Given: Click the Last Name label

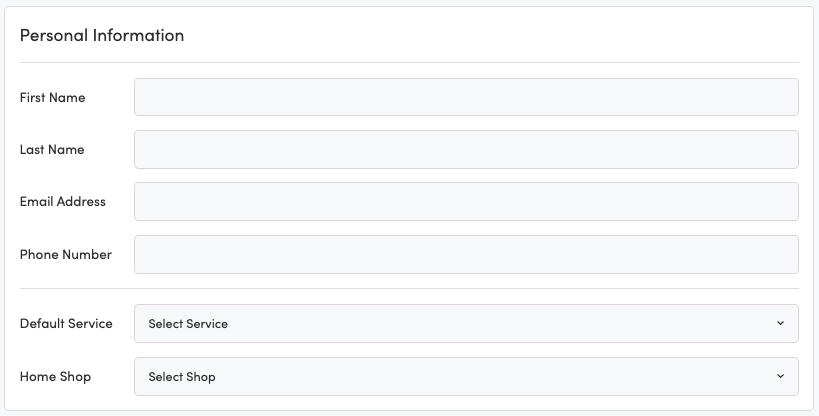Looking at the screenshot, I should point(52,149).
